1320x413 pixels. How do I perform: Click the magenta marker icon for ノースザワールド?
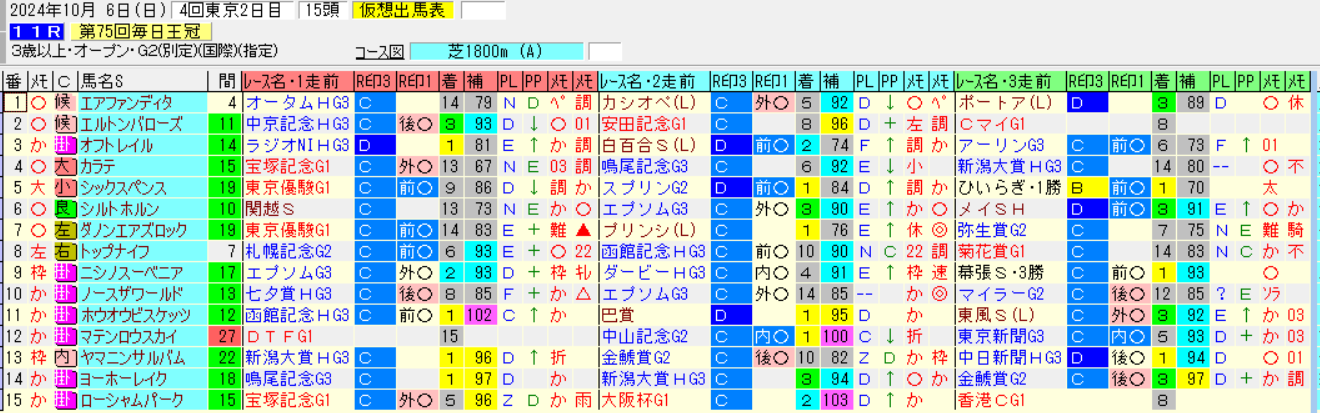coord(65,292)
